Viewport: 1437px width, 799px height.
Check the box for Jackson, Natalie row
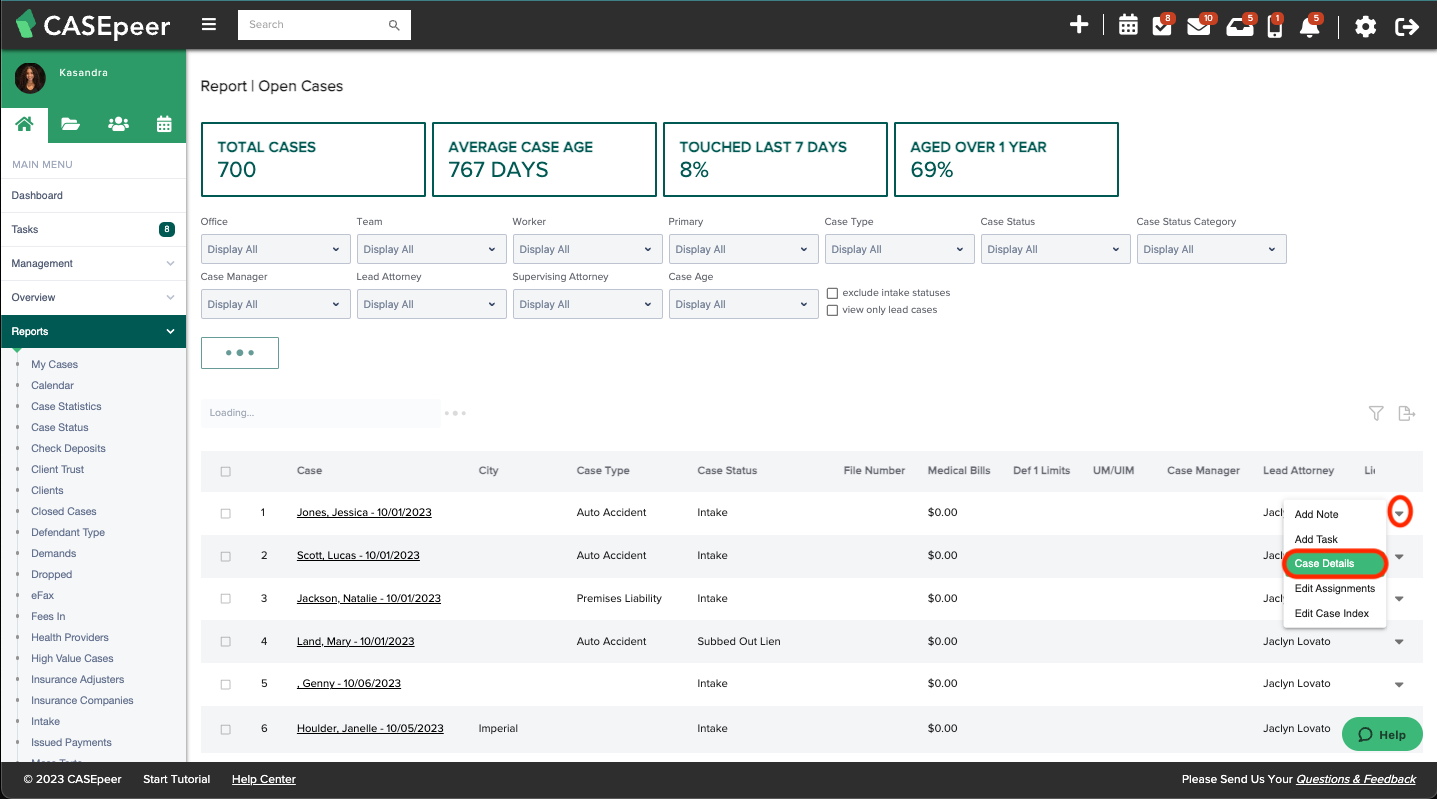pyautogui.click(x=225, y=599)
